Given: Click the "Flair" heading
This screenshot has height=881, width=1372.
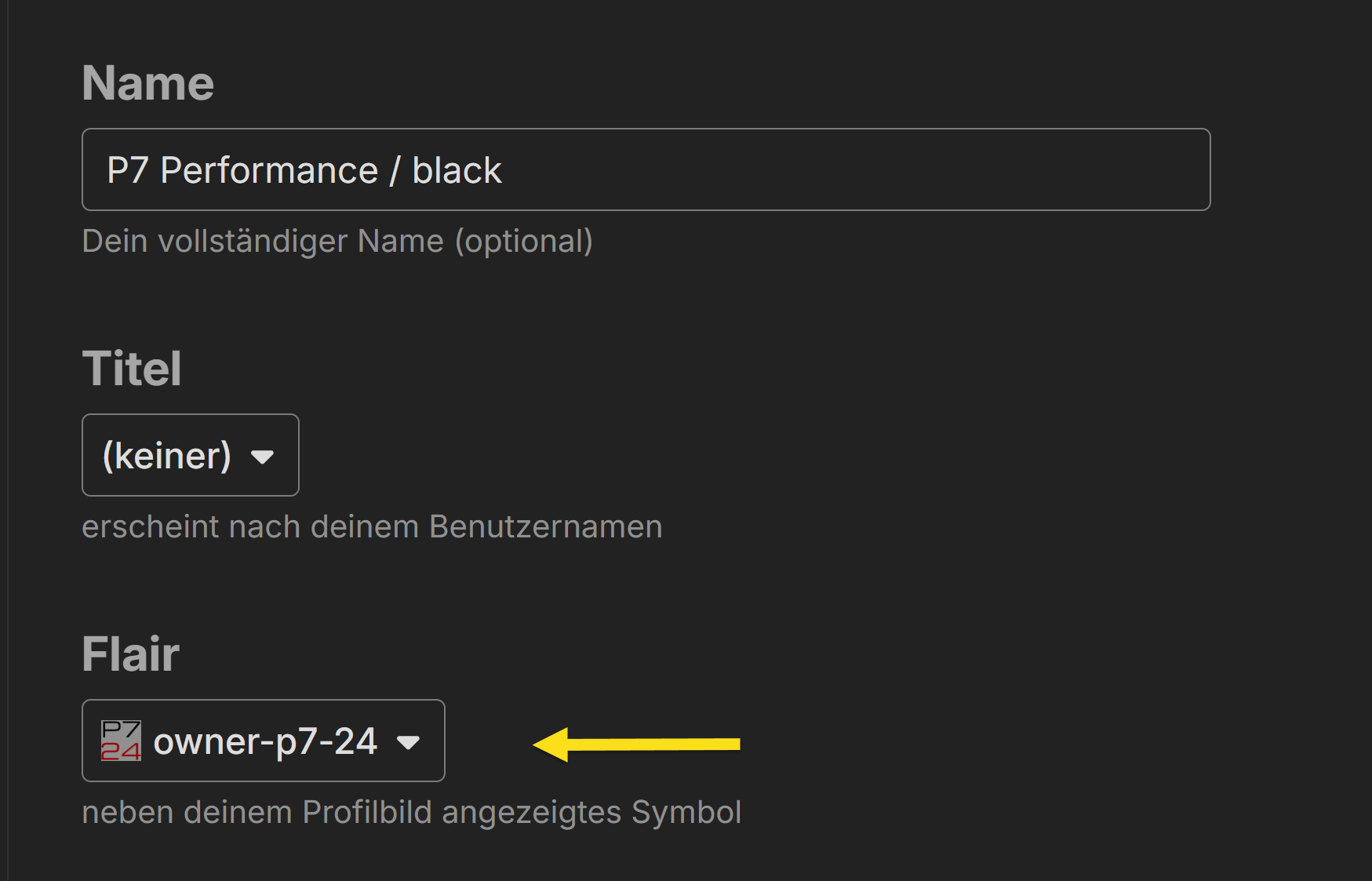Looking at the screenshot, I should pos(131,654).
